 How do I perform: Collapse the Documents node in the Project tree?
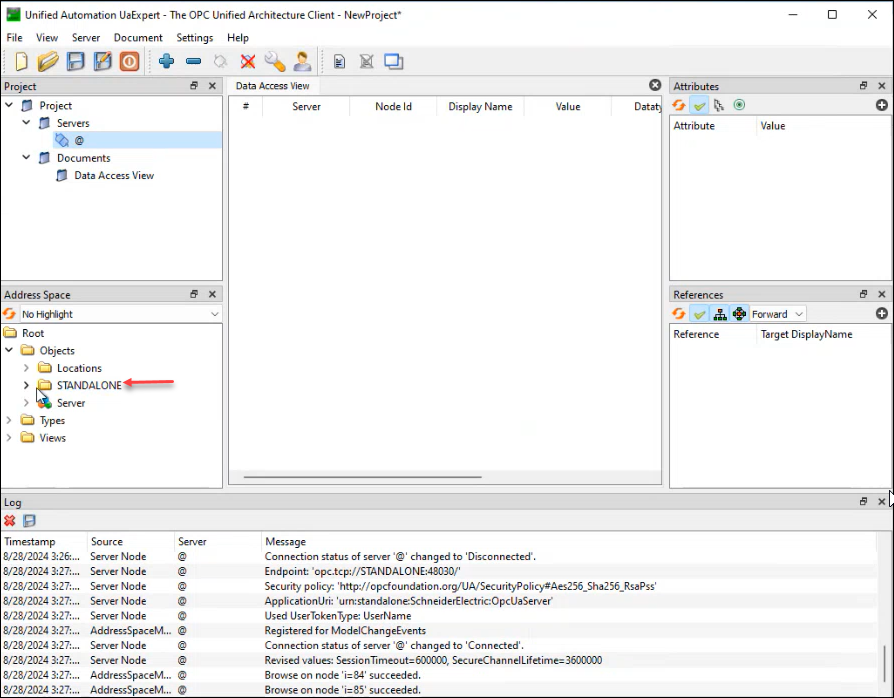(x=26, y=157)
